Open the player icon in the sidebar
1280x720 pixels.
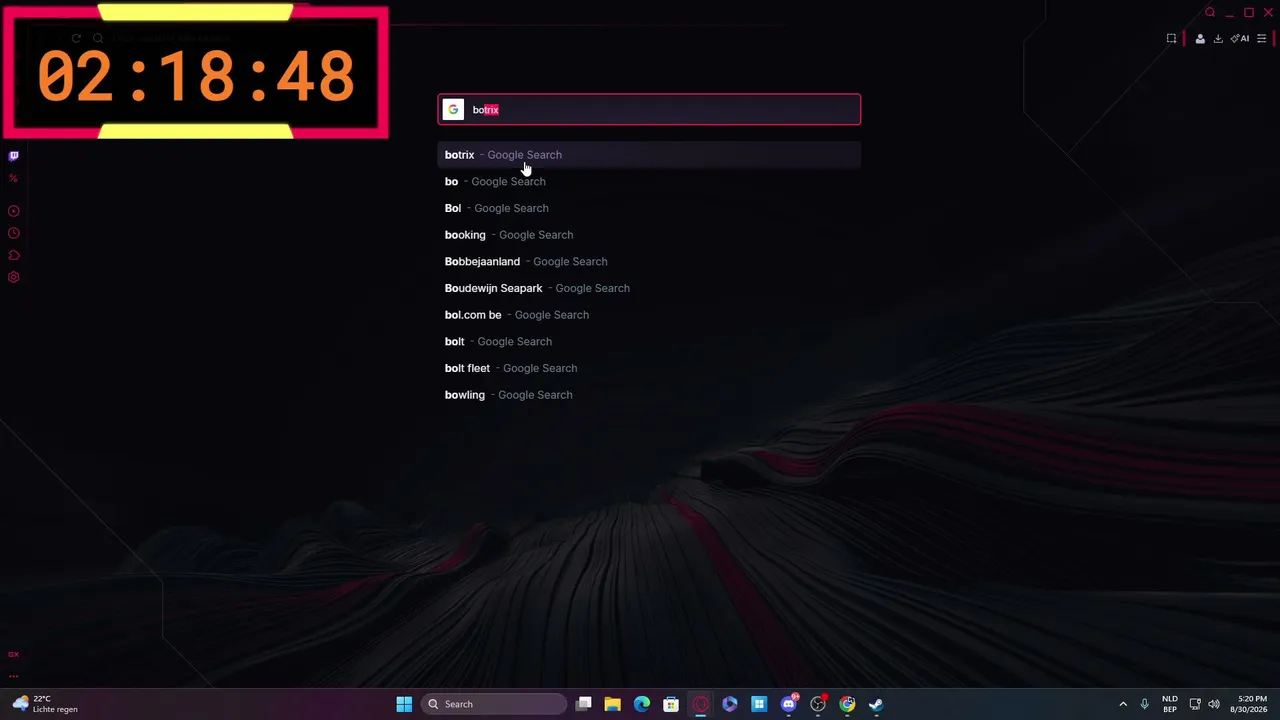tap(13, 211)
